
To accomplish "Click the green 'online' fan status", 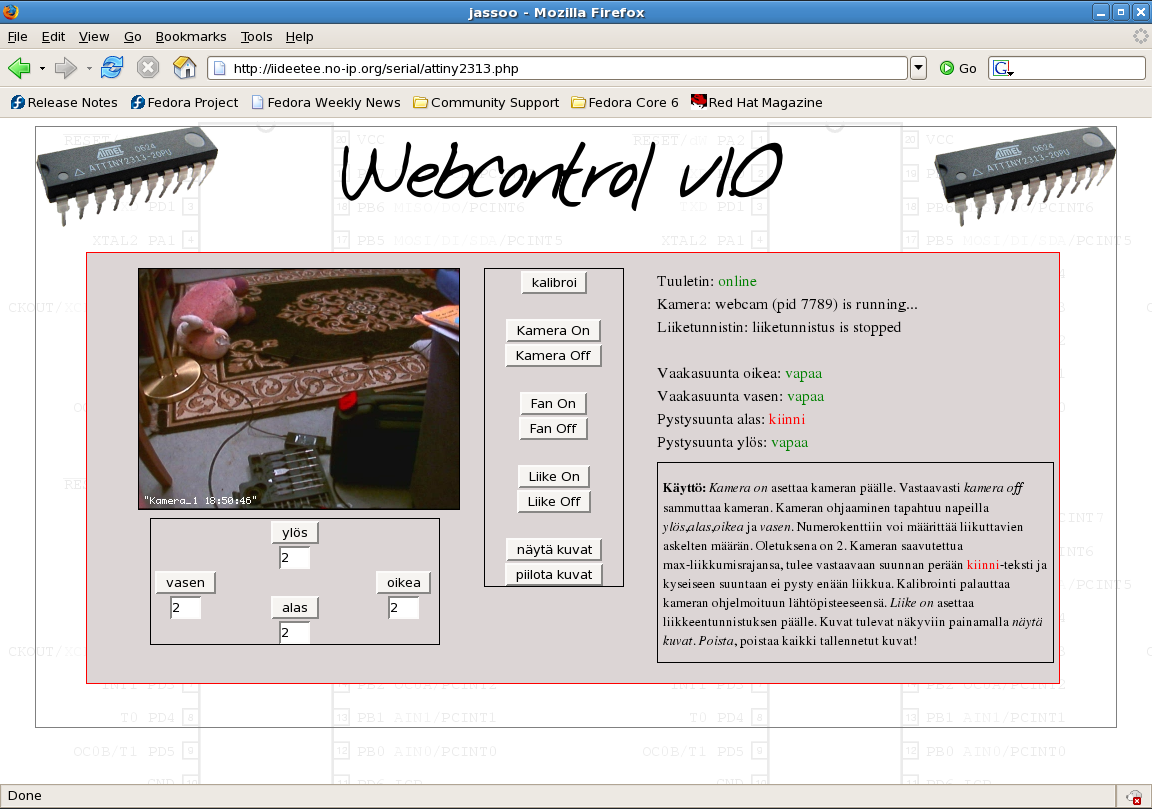I will (x=737, y=281).
